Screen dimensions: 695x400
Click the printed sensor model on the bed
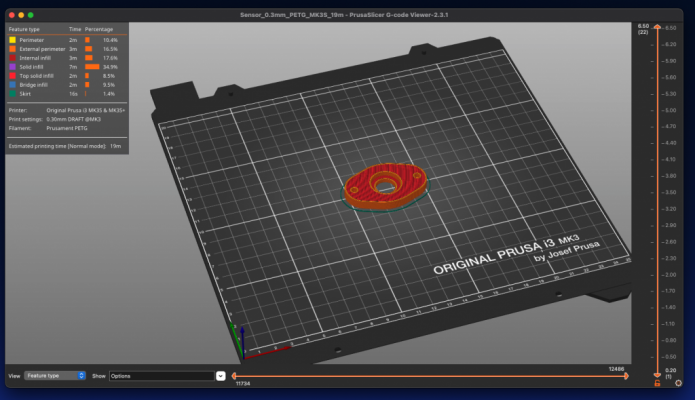pos(385,186)
